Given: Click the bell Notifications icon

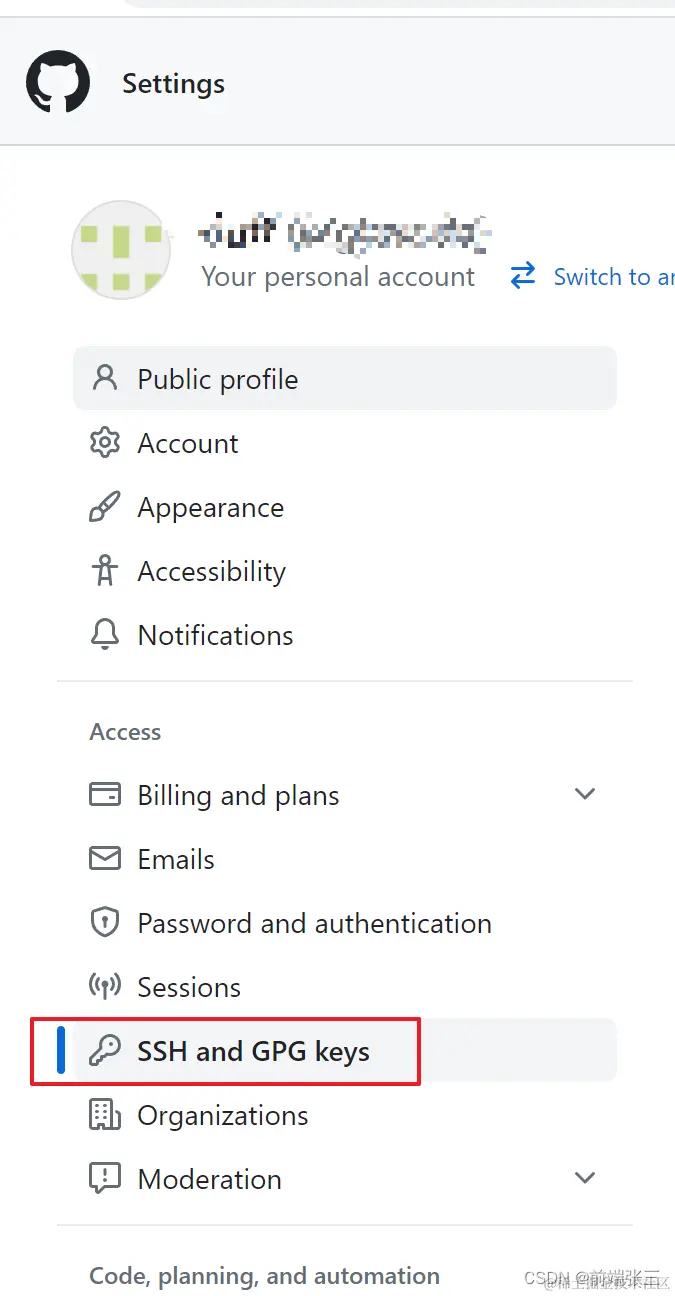Looking at the screenshot, I should tap(104, 635).
